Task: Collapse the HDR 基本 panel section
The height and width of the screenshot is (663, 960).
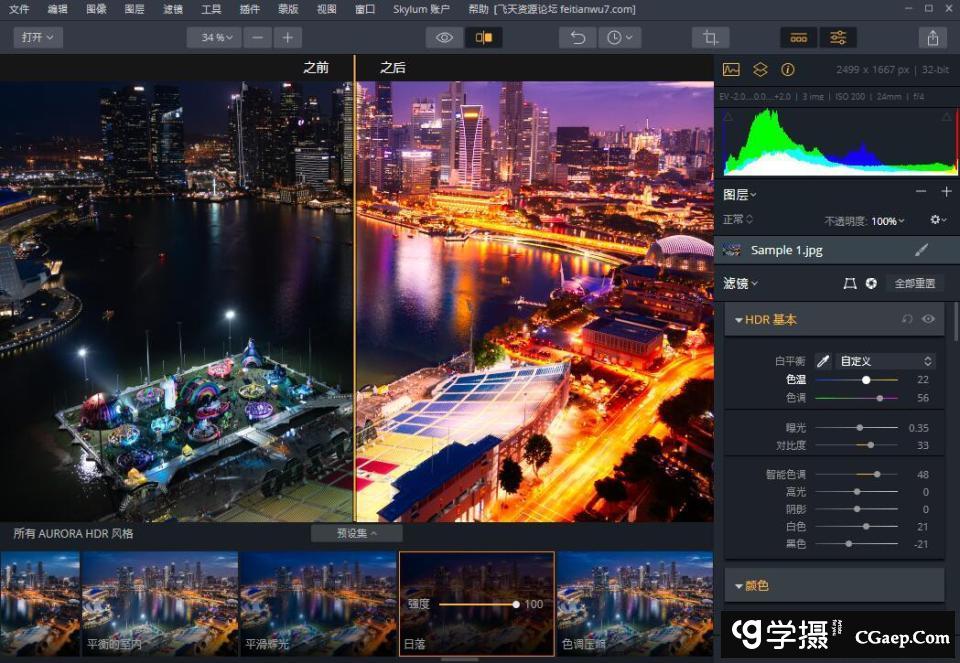Action: pos(739,320)
